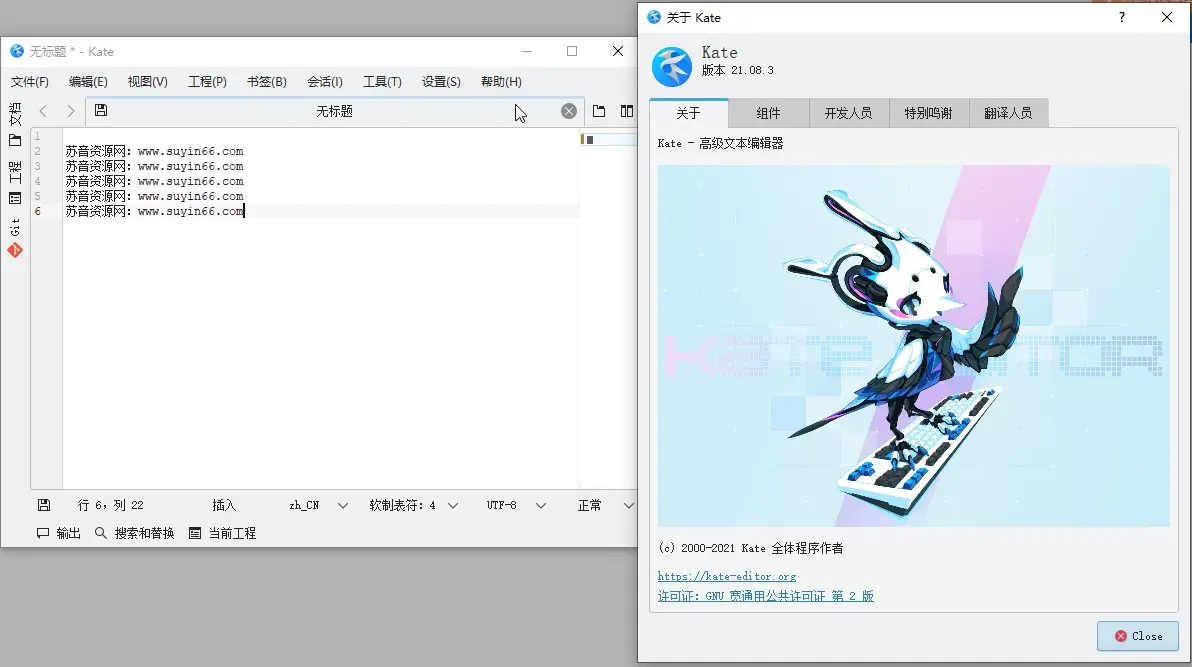Open the 软制表符: 4 indentation dropdown
1192x667 pixels.
tap(414, 505)
